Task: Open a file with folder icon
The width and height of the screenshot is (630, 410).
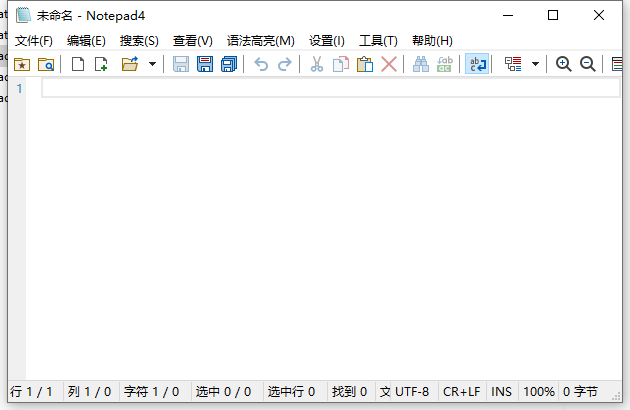Action: pos(130,64)
